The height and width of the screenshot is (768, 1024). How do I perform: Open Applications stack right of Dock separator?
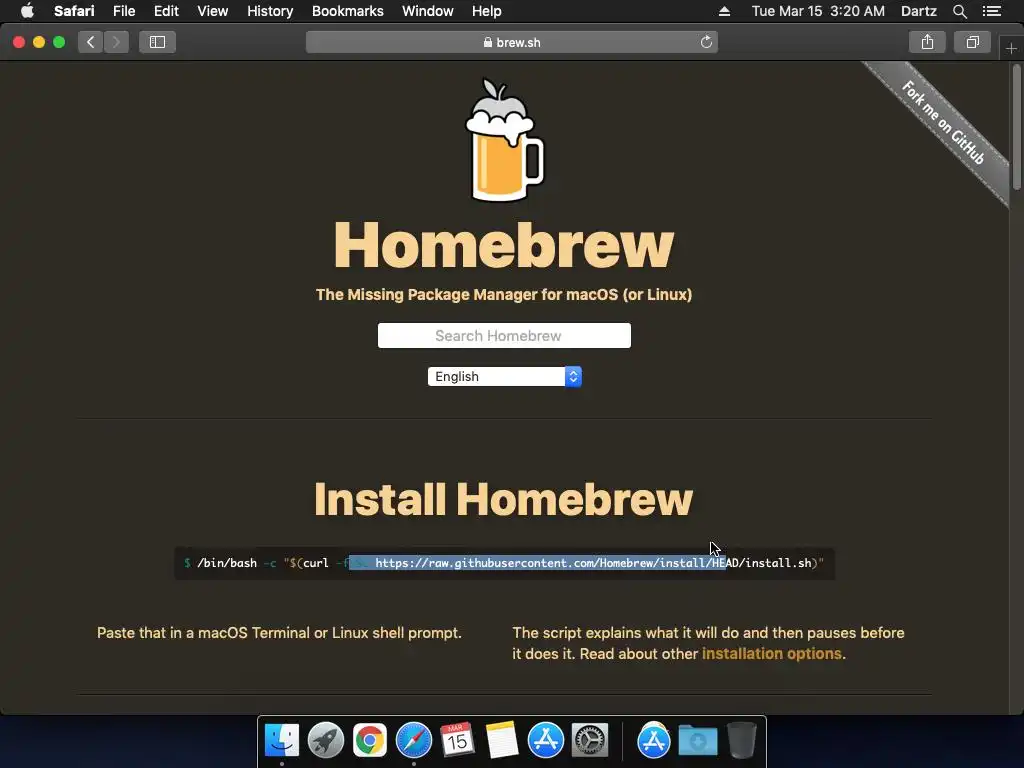pyautogui.click(x=654, y=740)
